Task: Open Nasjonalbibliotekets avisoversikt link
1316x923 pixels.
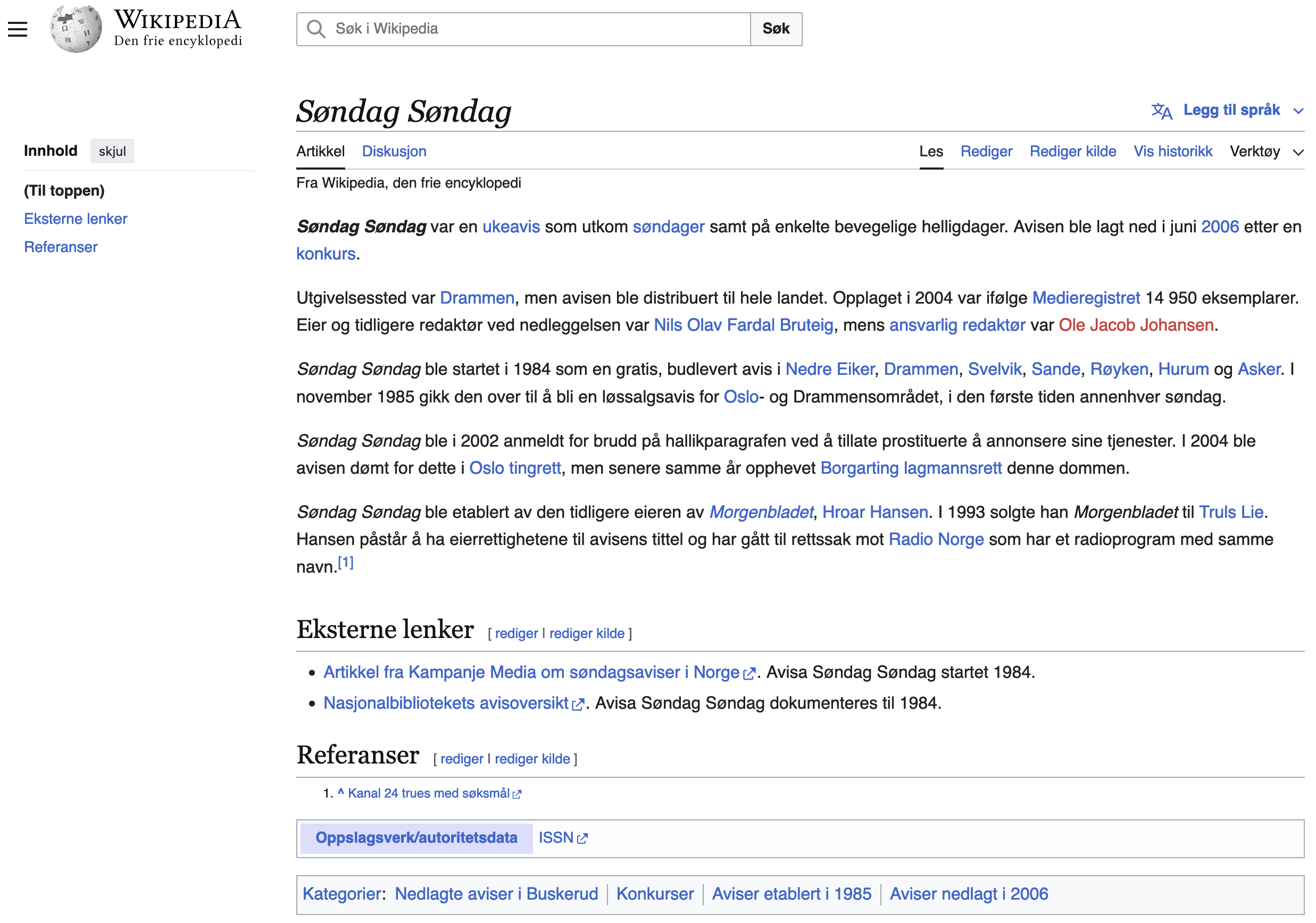Action: pos(446,704)
